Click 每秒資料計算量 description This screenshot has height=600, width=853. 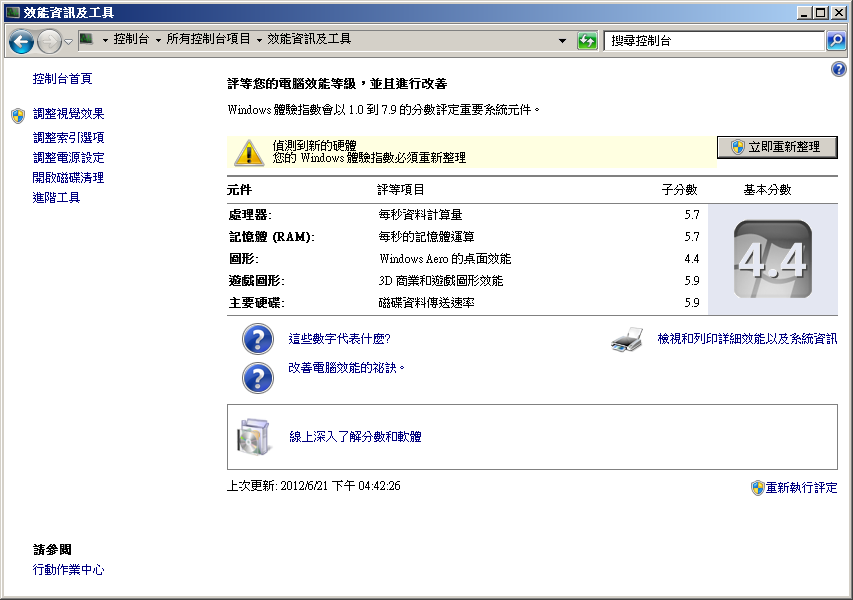(x=420, y=215)
